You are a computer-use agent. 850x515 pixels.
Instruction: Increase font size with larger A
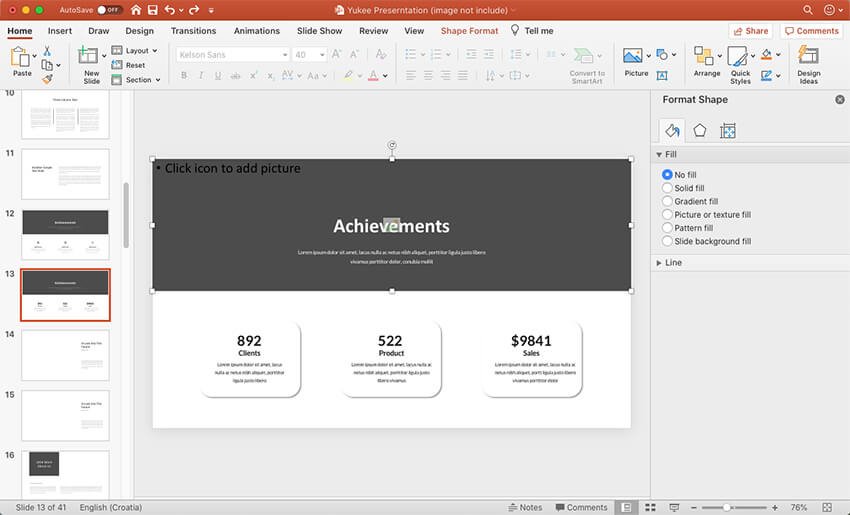coord(336,54)
